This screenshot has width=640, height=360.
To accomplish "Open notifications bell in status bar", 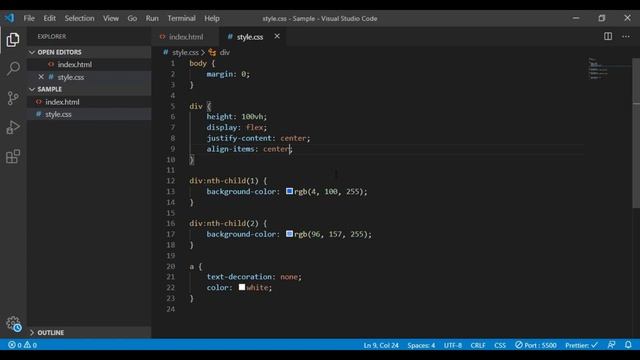I will coord(628,345).
